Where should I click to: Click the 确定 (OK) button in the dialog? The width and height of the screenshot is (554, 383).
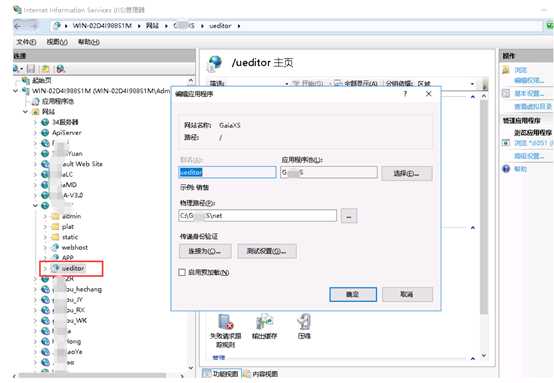(x=353, y=294)
